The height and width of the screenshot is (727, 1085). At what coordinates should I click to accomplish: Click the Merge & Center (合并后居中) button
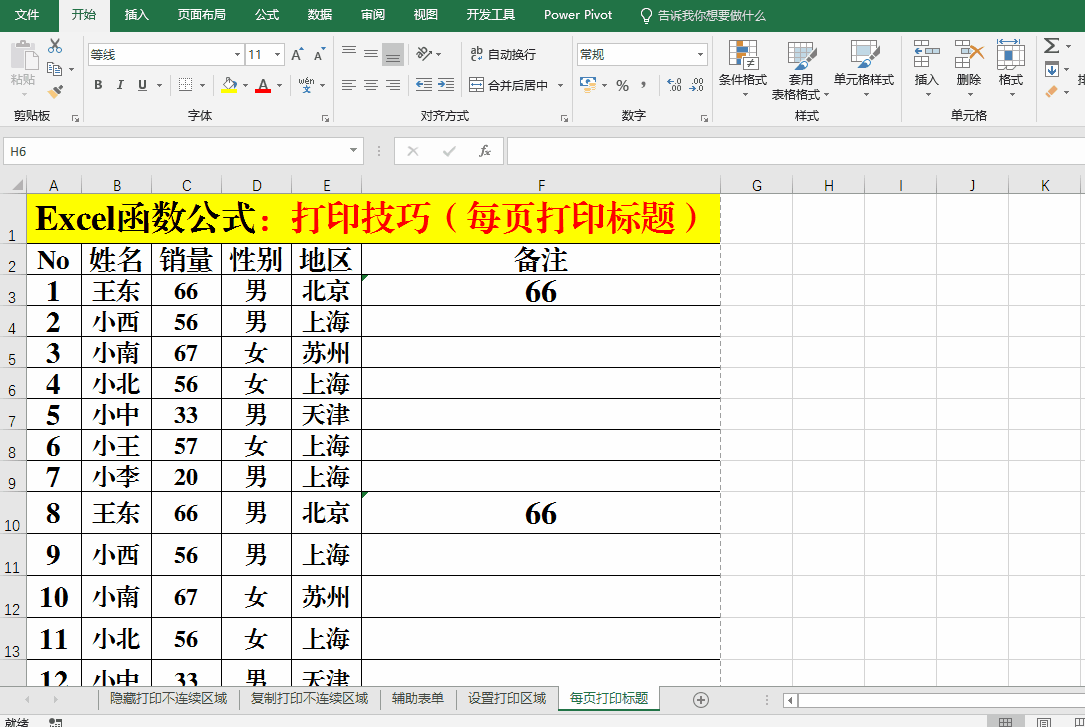coord(509,85)
